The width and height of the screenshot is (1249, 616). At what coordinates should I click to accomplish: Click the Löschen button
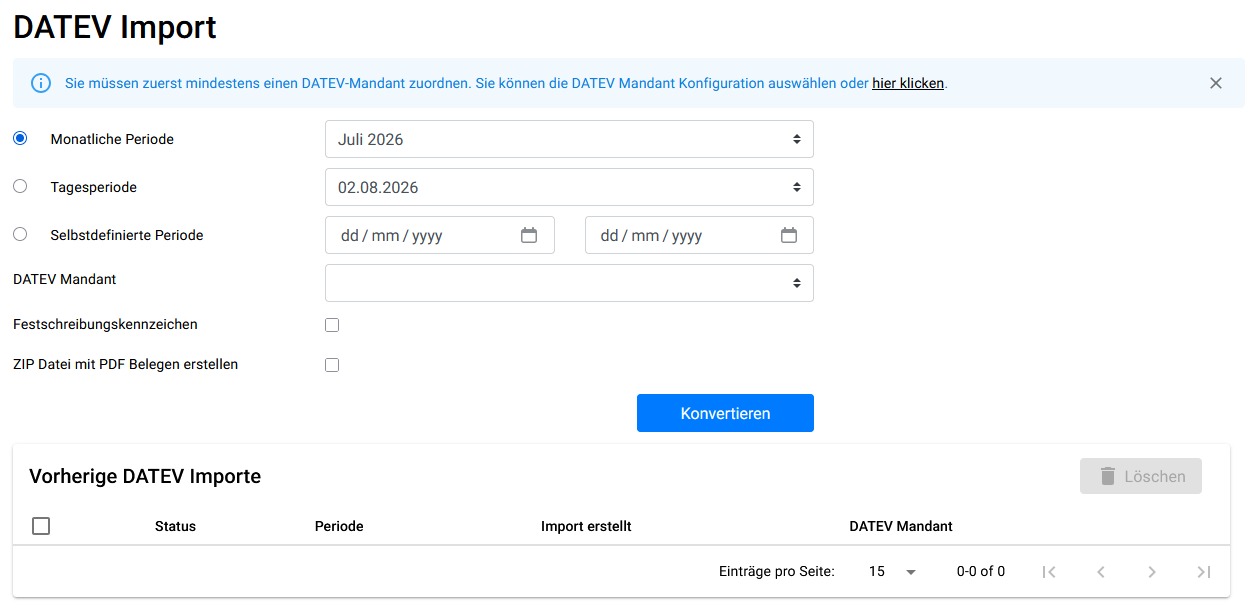(x=1141, y=476)
